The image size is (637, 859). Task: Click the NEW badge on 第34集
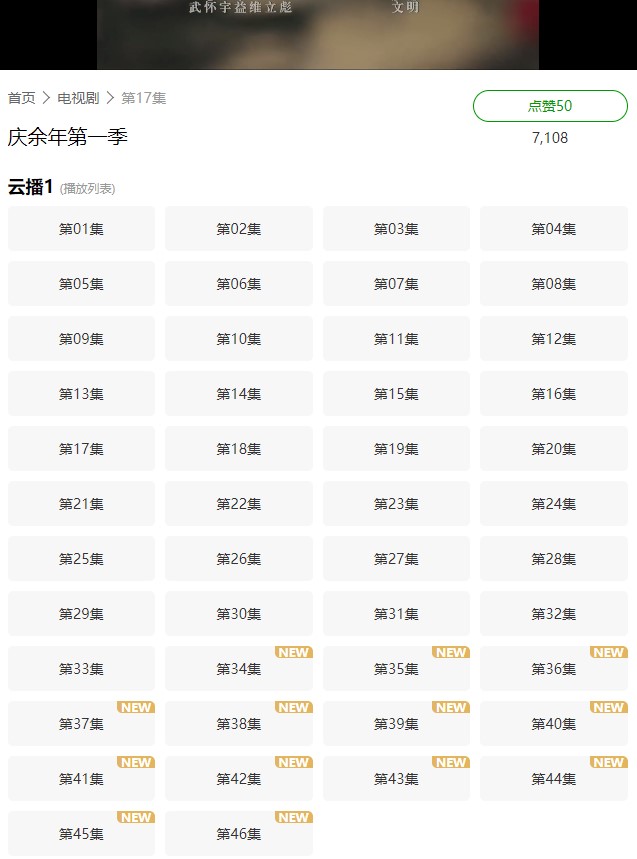(x=293, y=652)
